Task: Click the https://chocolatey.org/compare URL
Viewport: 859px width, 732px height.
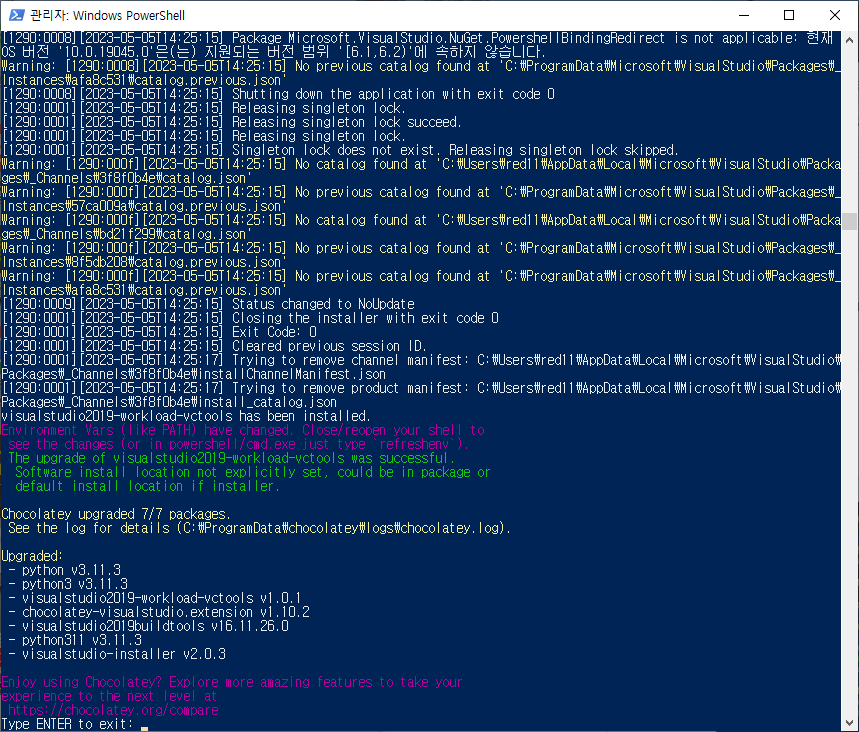Action: (113, 710)
